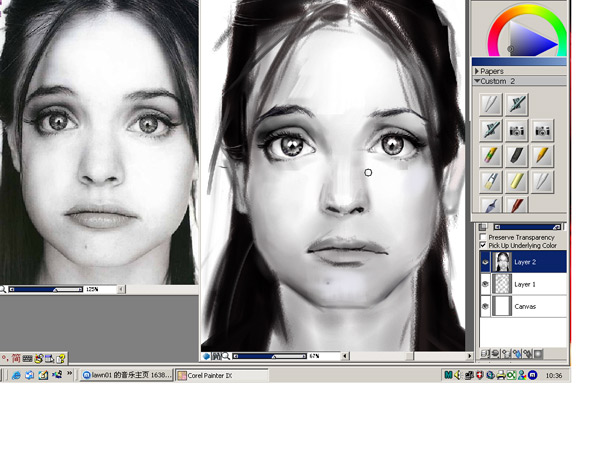Click the Layer 2 portrait thumbnail
Screen dimensions: 600x450
click(502, 262)
